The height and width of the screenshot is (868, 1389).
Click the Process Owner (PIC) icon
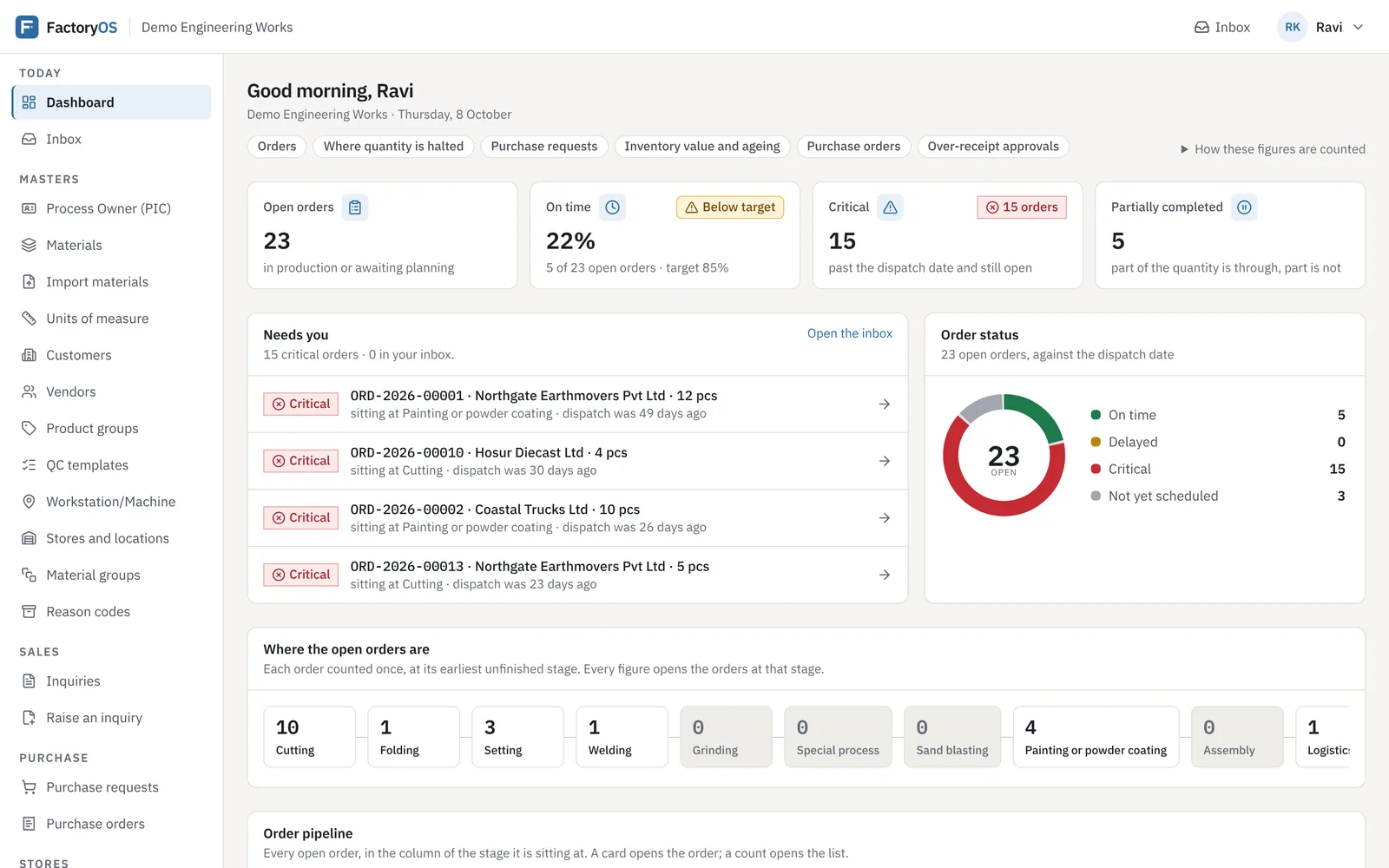[29, 208]
